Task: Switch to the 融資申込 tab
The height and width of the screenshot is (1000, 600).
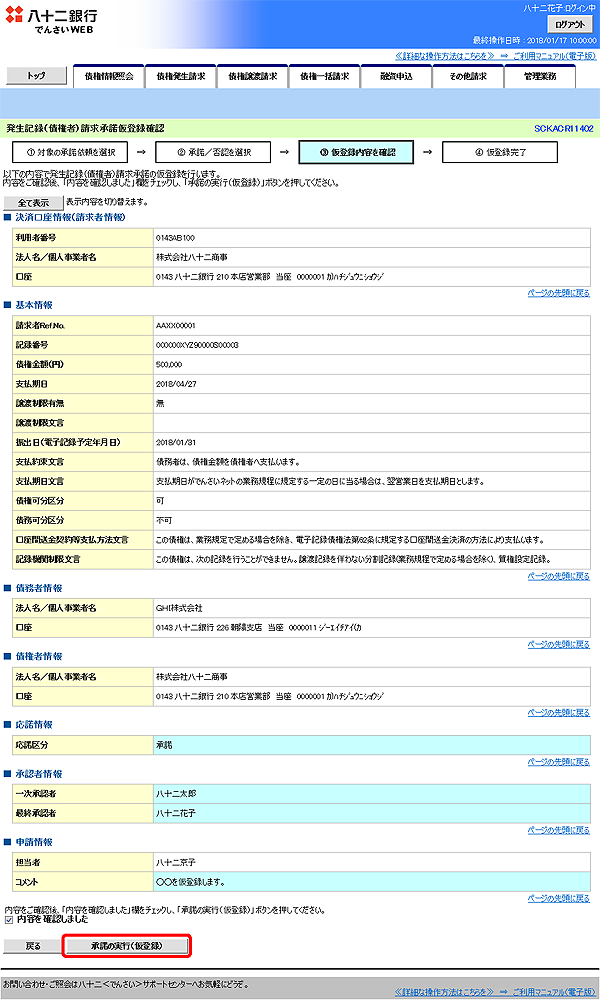Action: click(x=396, y=77)
